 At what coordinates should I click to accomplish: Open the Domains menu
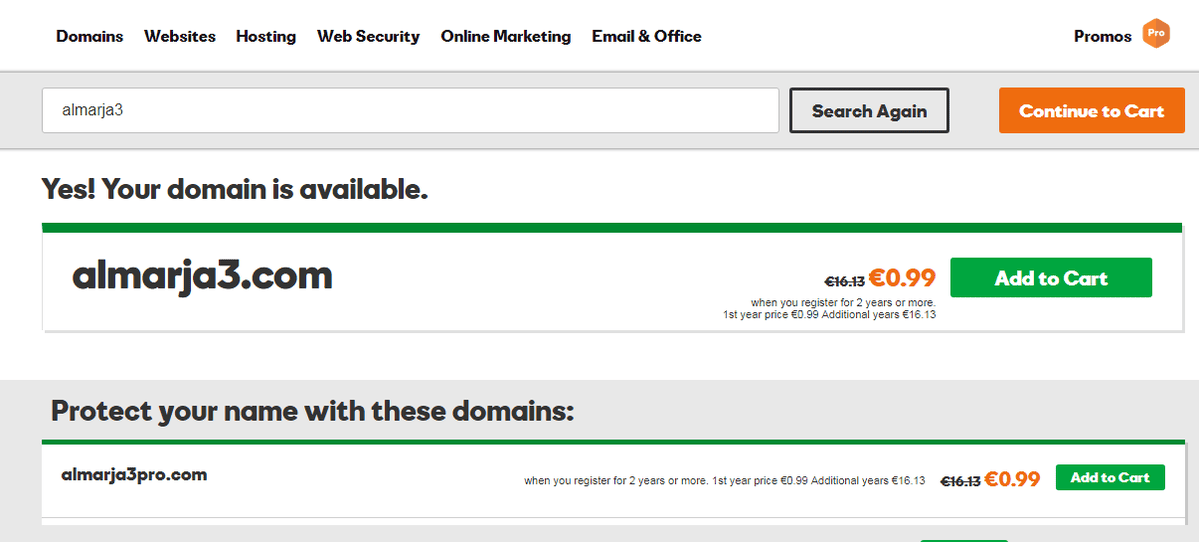click(x=89, y=36)
